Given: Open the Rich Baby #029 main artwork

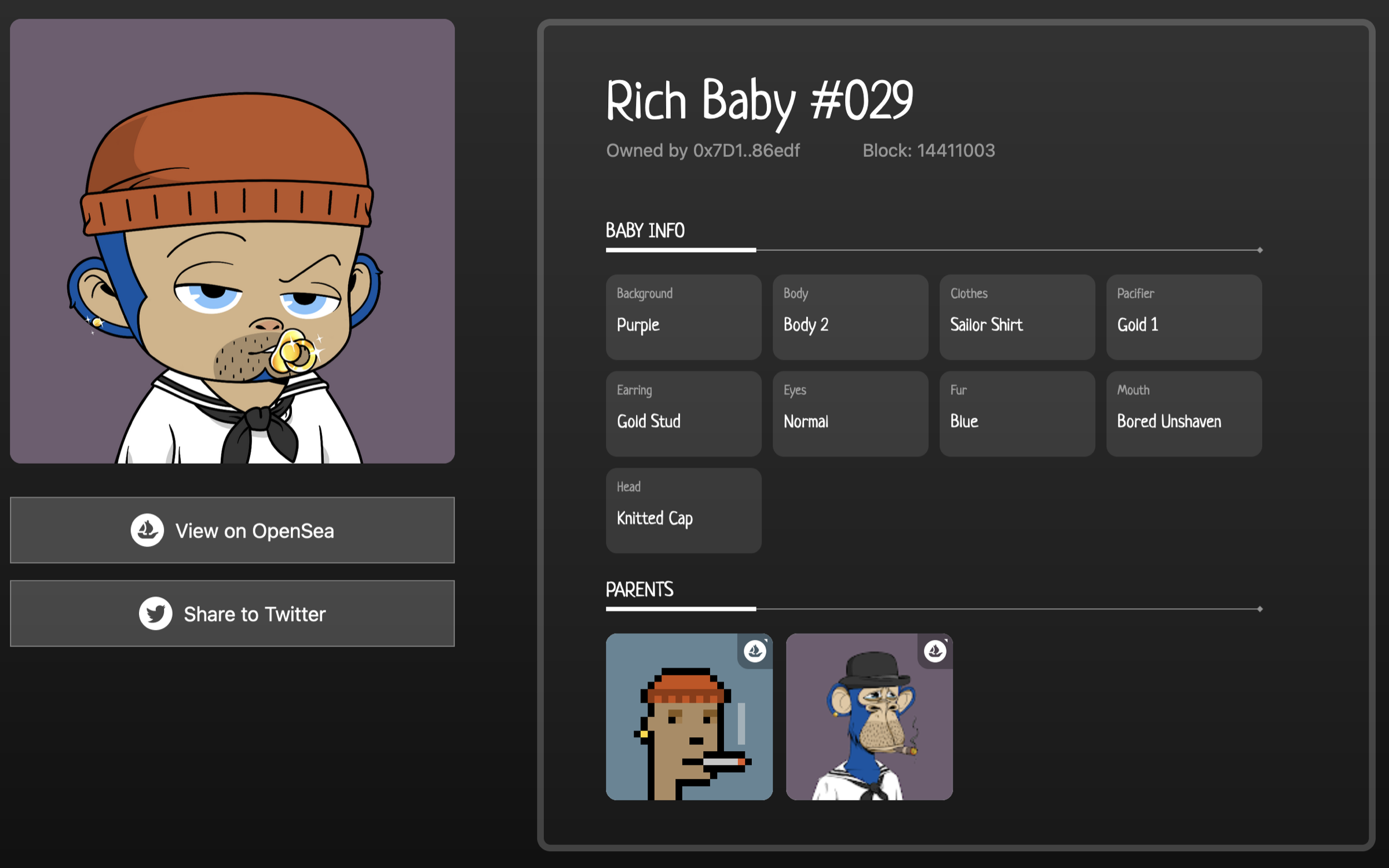Looking at the screenshot, I should tap(232, 241).
